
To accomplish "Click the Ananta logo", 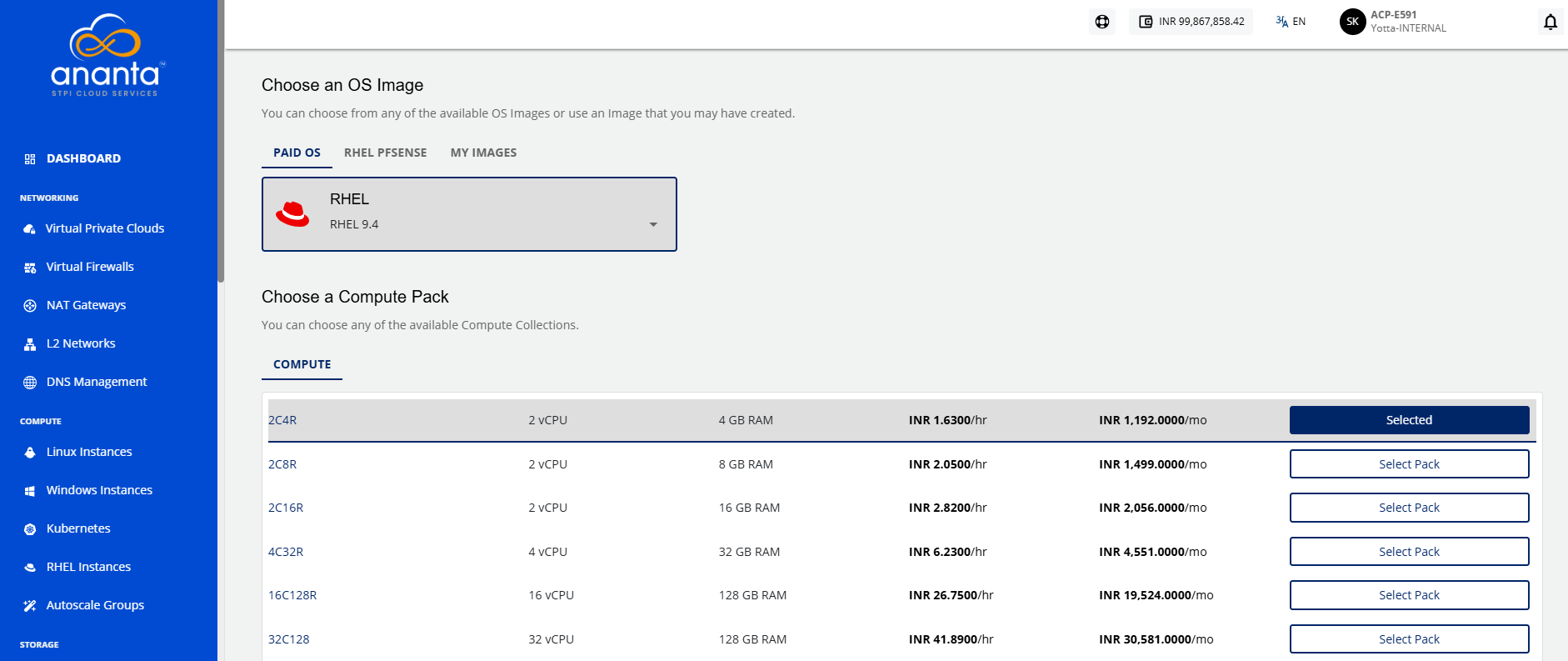I will [x=108, y=56].
